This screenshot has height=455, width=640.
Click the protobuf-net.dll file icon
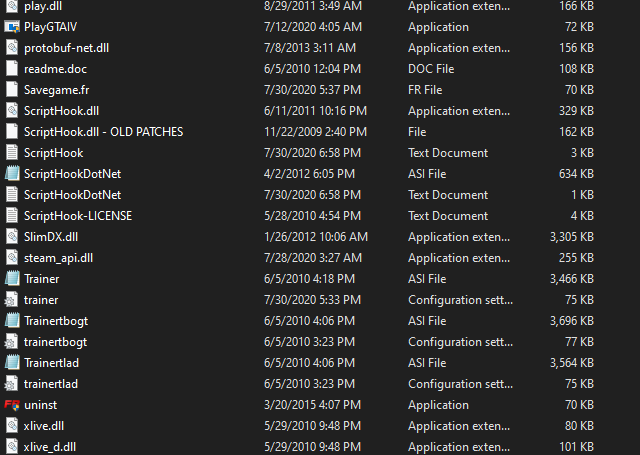pyautogui.click(x=12, y=48)
